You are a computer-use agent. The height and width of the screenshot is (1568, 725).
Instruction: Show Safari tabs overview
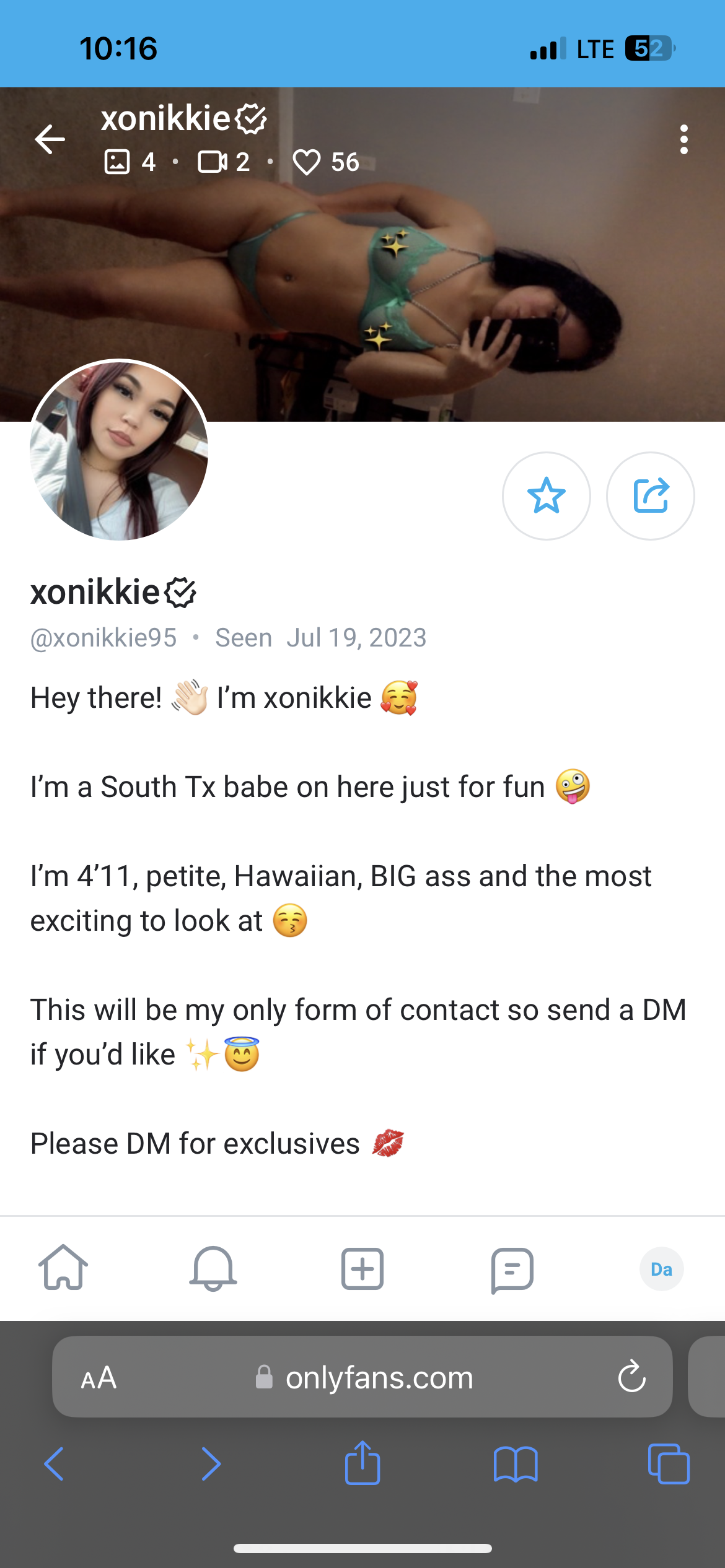pos(668,1464)
